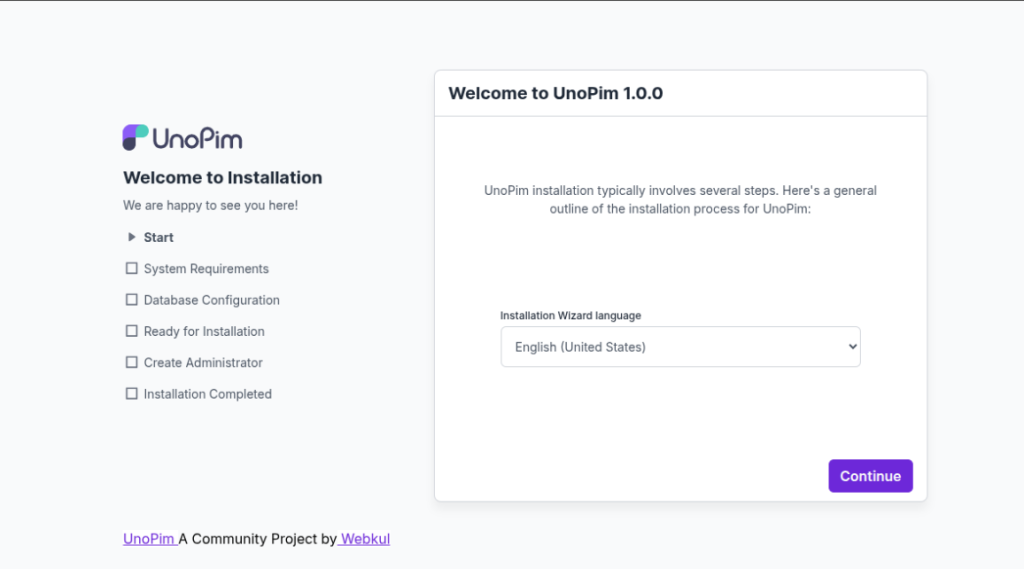Select the Database Configuration step label

point(211,300)
